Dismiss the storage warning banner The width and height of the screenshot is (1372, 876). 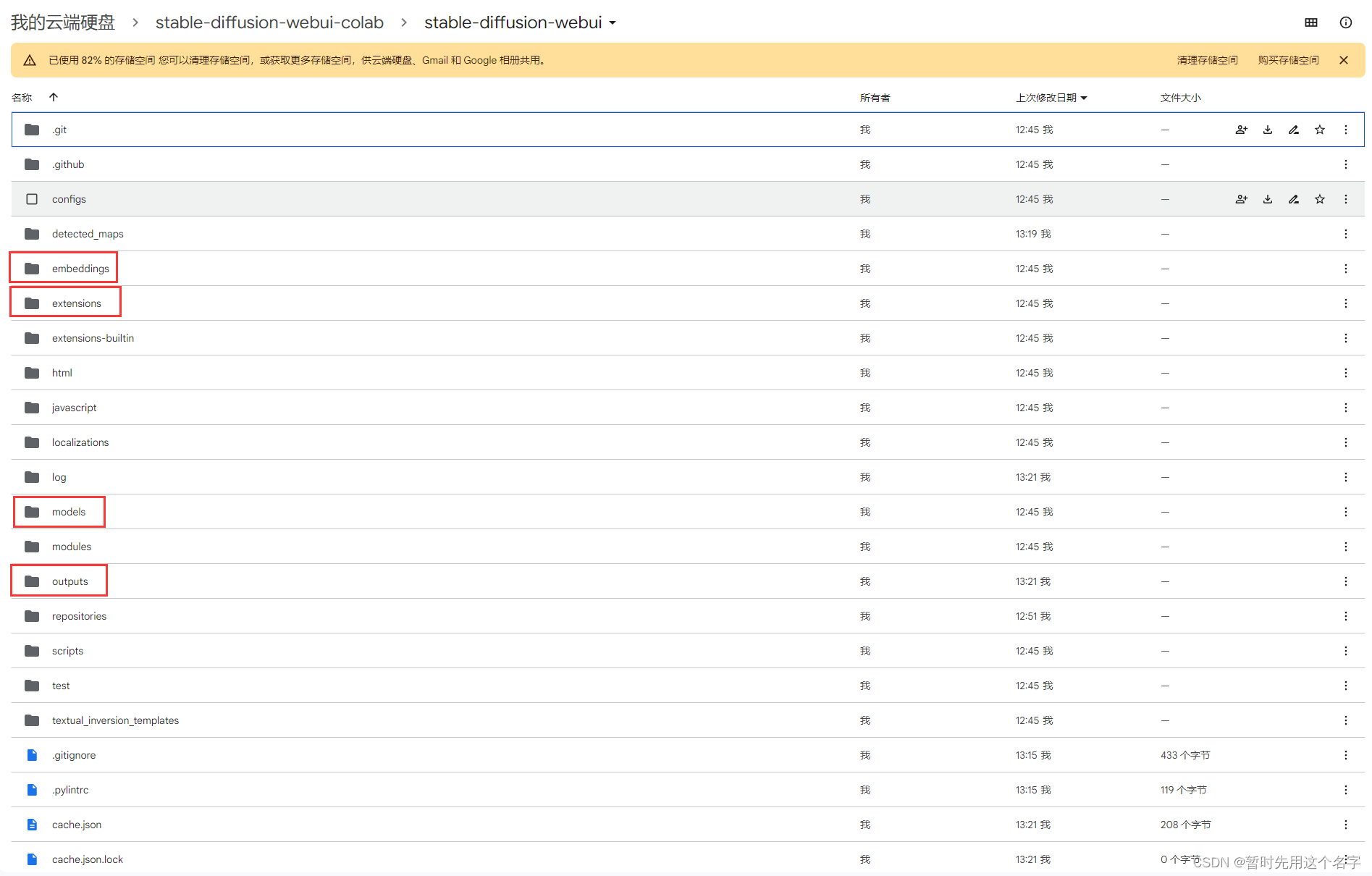pyautogui.click(x=1343, y=60)
